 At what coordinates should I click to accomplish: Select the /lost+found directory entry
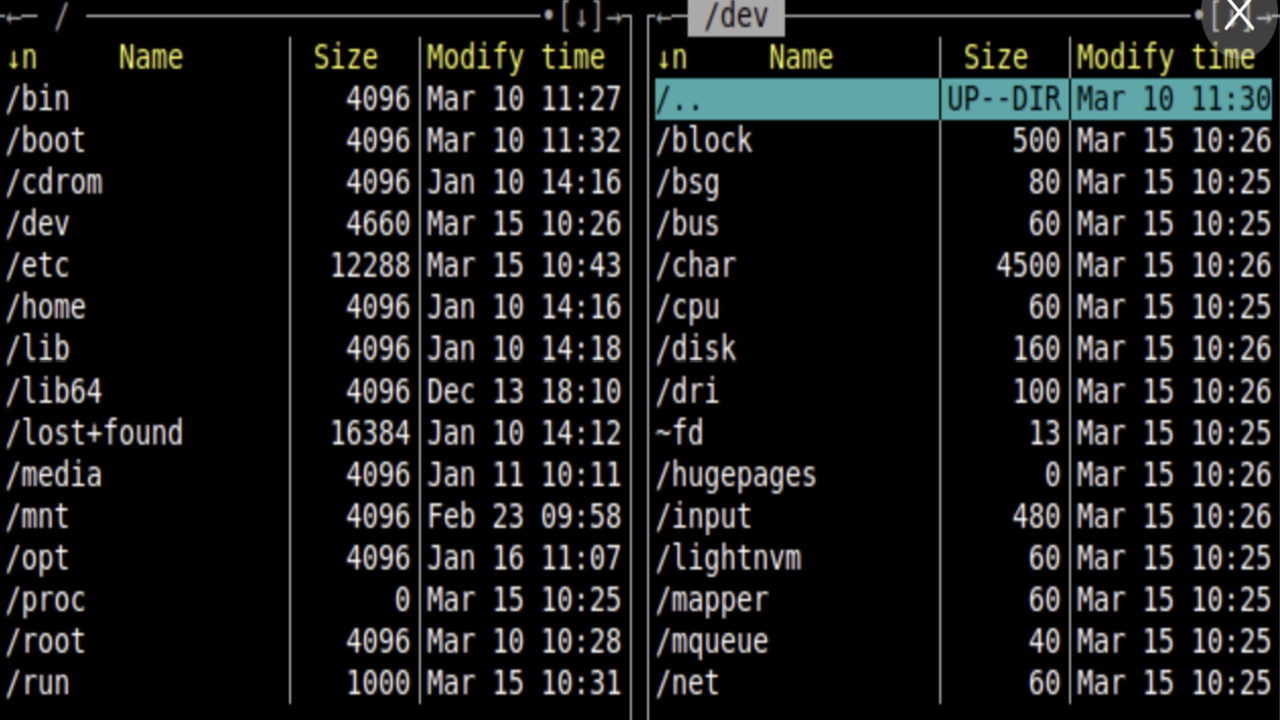[x=95, y=433]
